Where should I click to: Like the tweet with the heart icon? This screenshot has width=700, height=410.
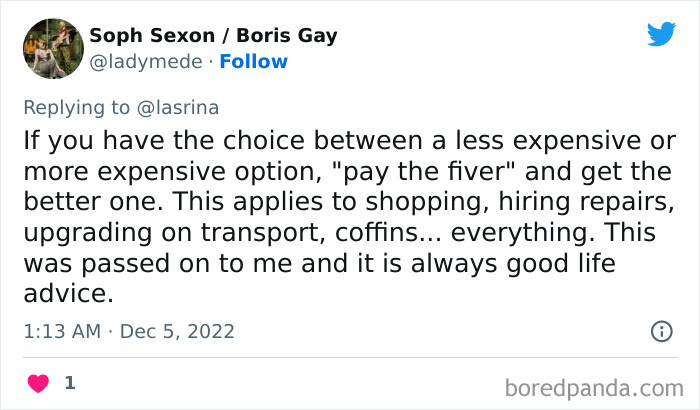coord(38,383)
